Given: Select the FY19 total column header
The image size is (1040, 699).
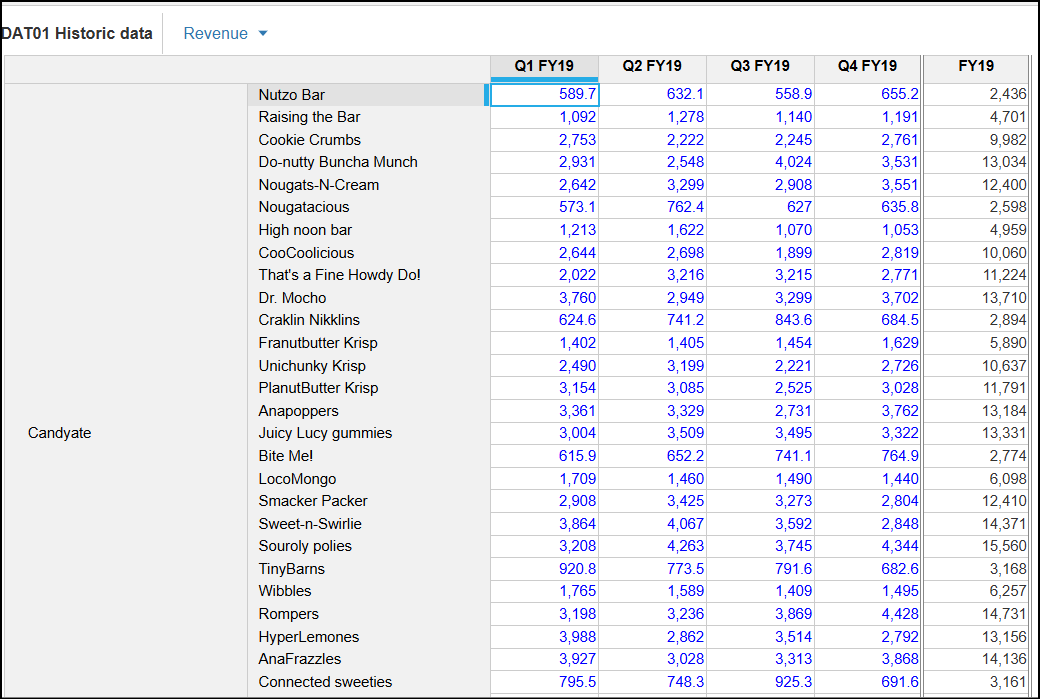Looking at the screenshot, I should (x=976, y=66).
